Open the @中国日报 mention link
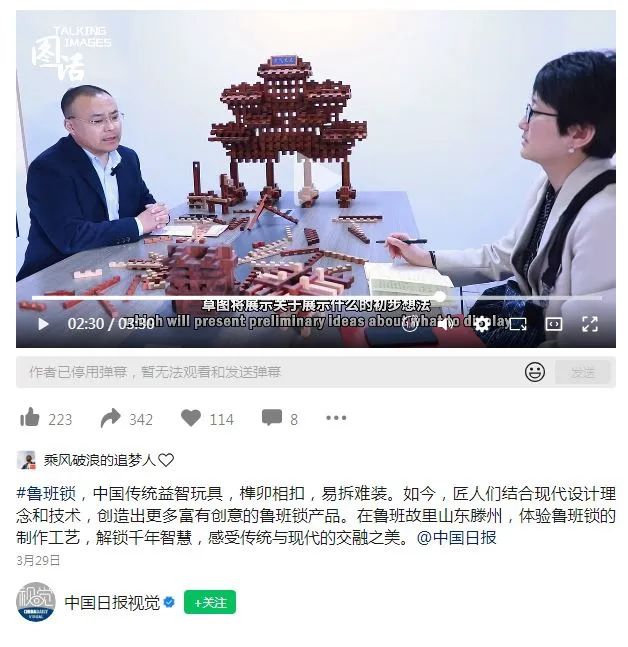This screenshot has width=628, height=647. pyautogui.click(x=456, y=537)
